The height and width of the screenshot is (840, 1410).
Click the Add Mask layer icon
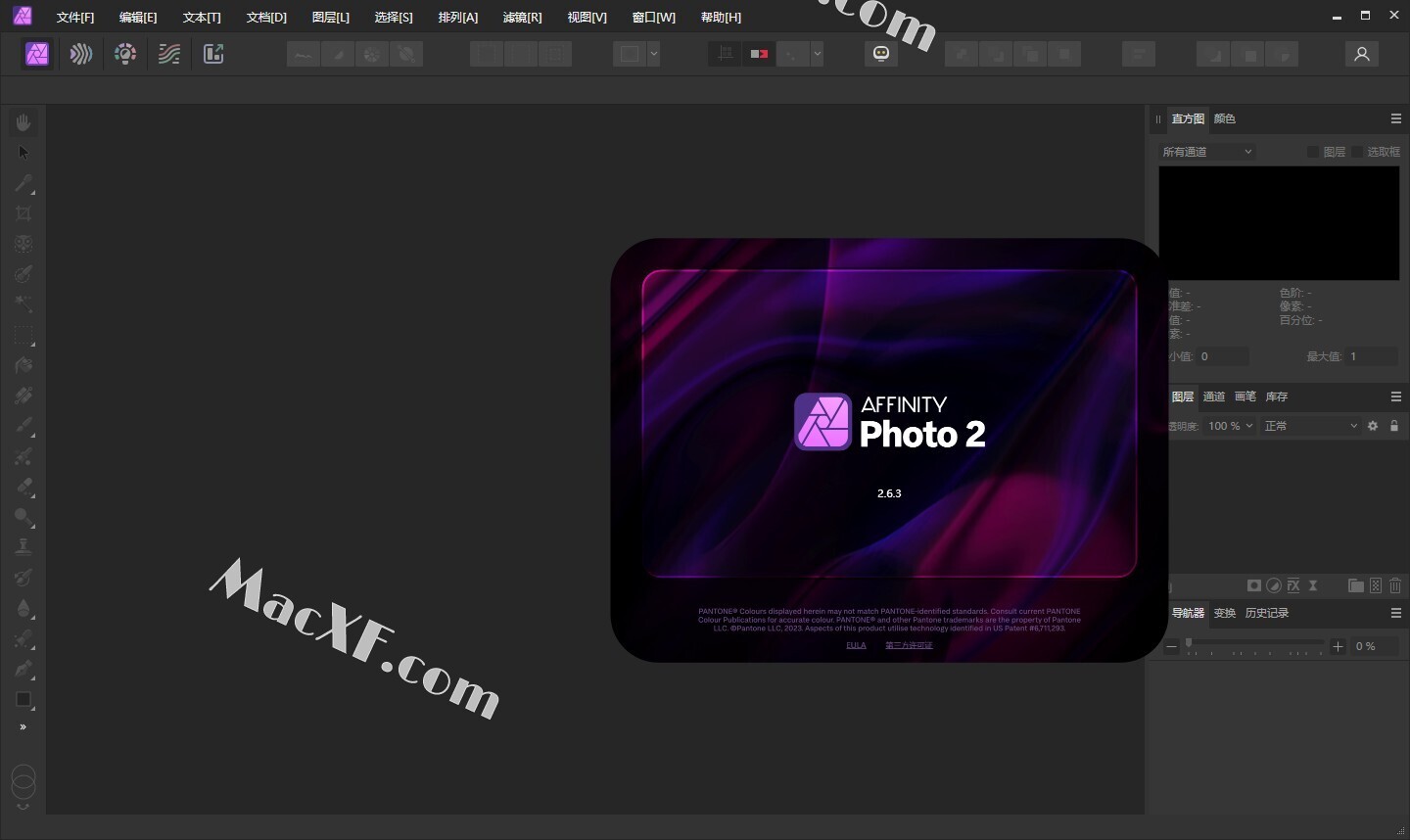click(x=1253, y=585)
